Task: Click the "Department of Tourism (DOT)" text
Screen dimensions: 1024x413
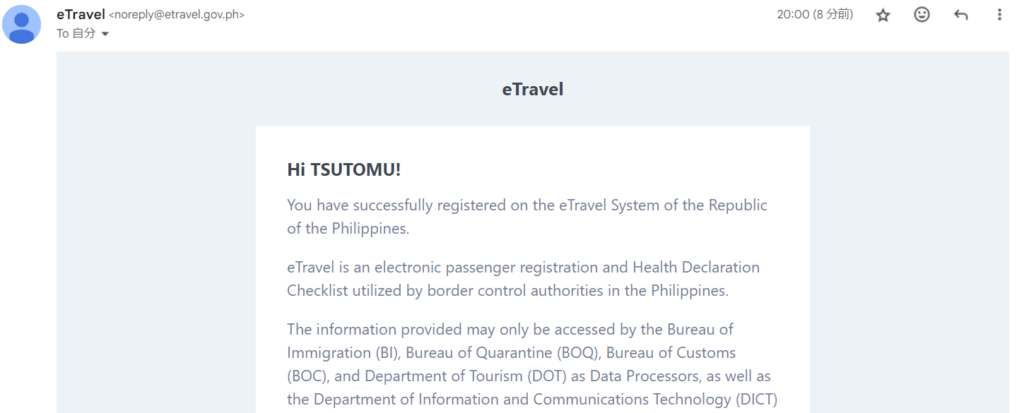Action: tap(461, 375)
